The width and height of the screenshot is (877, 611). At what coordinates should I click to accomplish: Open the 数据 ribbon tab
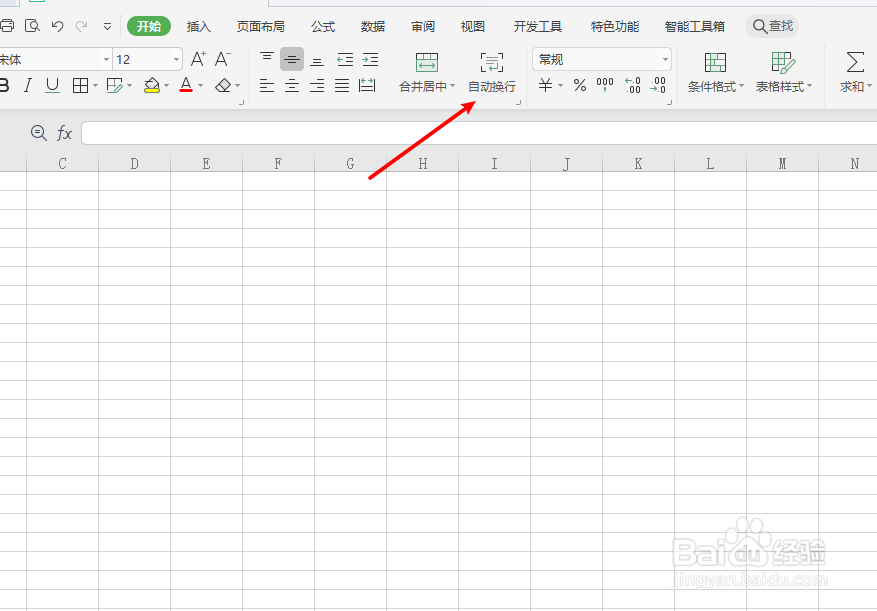point(372,27)
